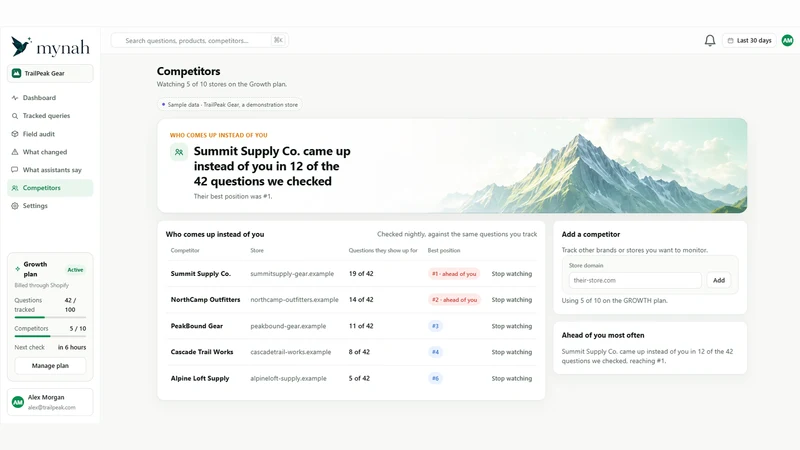Click the Competitors people icon in sidebar

[15, 188]
